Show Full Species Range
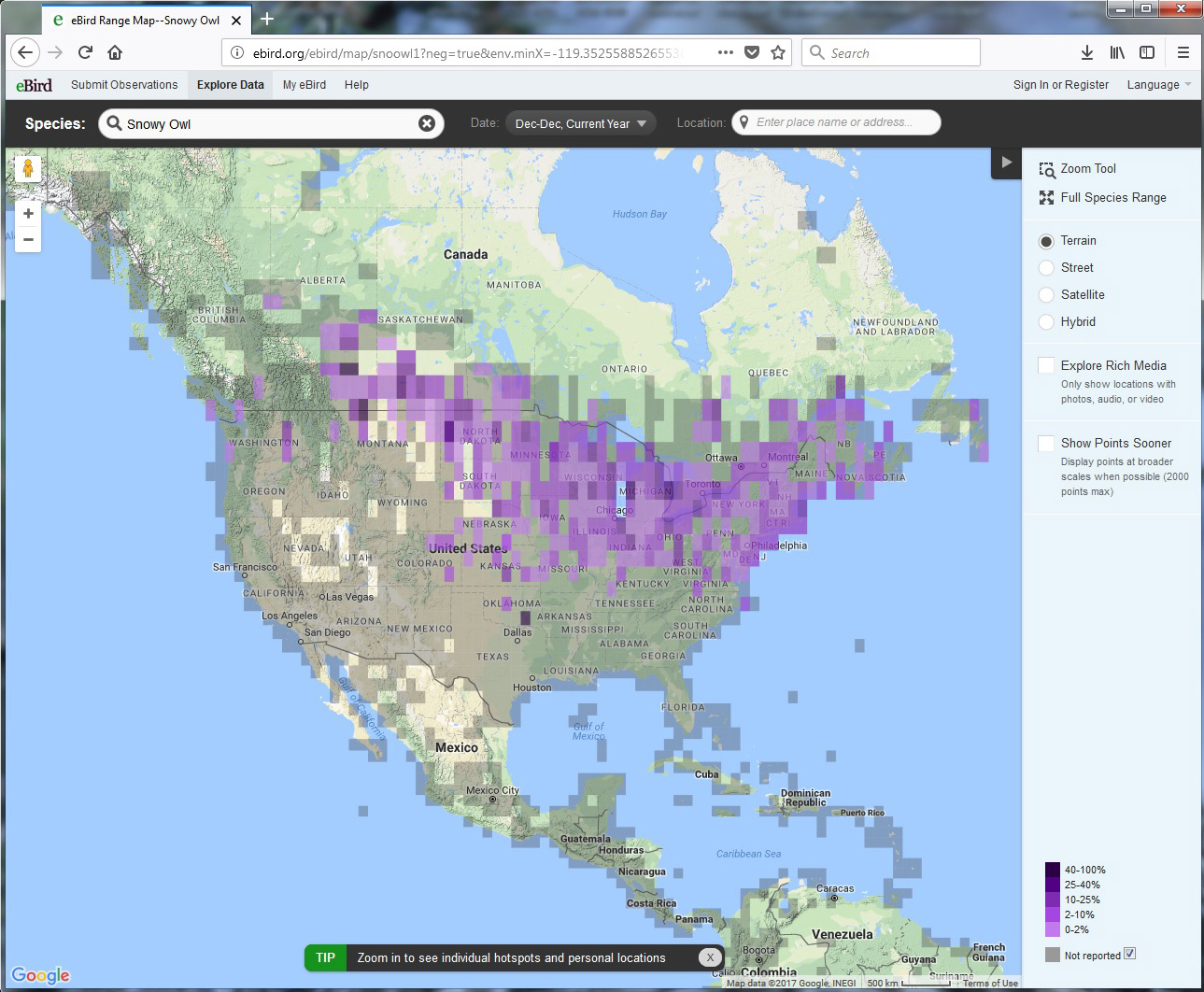 tap(1103, 197)
